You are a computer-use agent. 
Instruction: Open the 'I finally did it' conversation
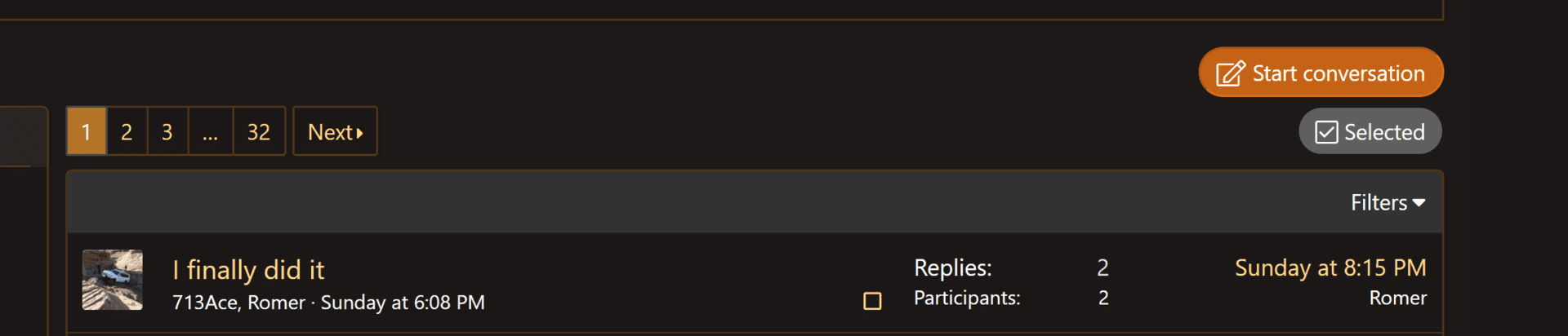click(x=248, y=270)
